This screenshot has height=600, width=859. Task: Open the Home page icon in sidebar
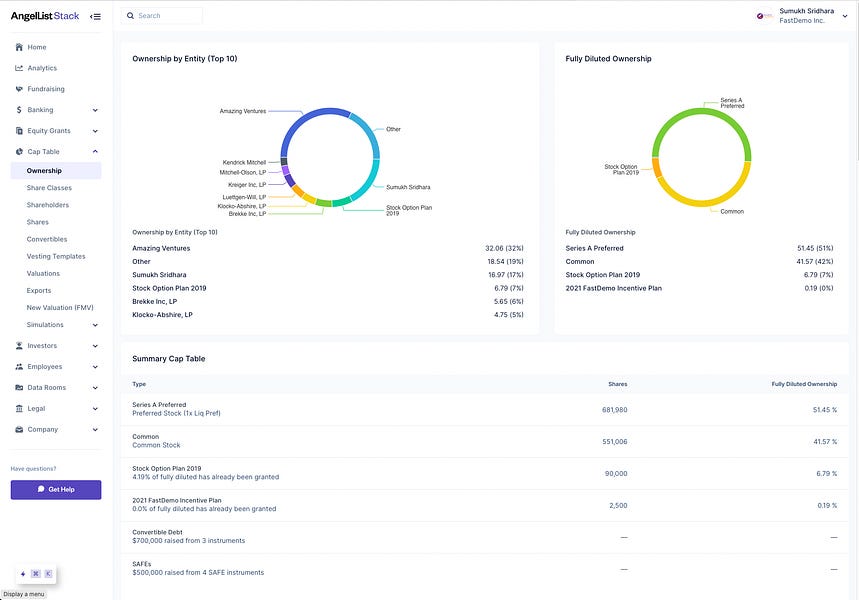click(18, 46)
